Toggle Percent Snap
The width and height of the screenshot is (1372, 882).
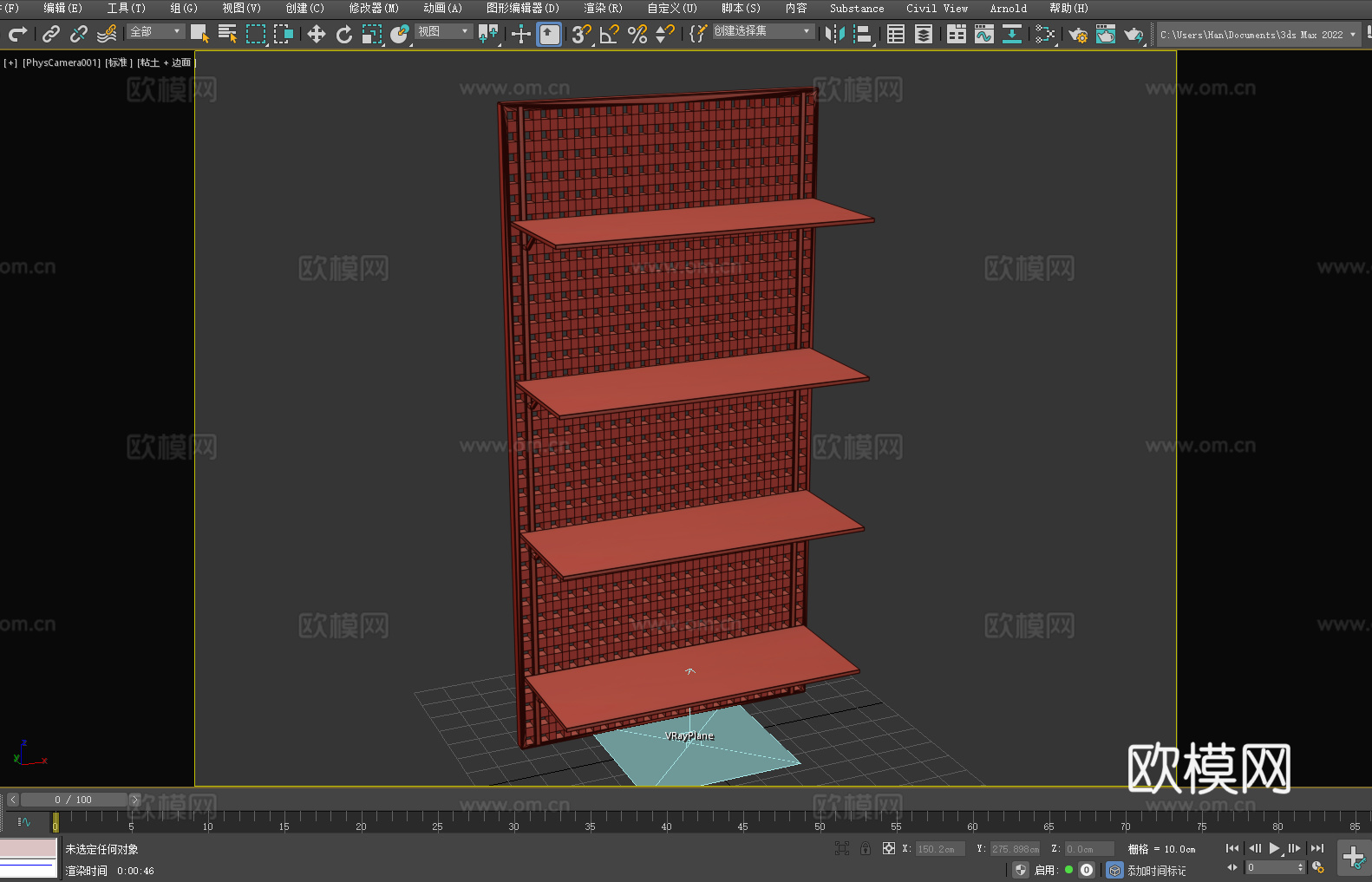pyautogui.click(x=637, y=34)
